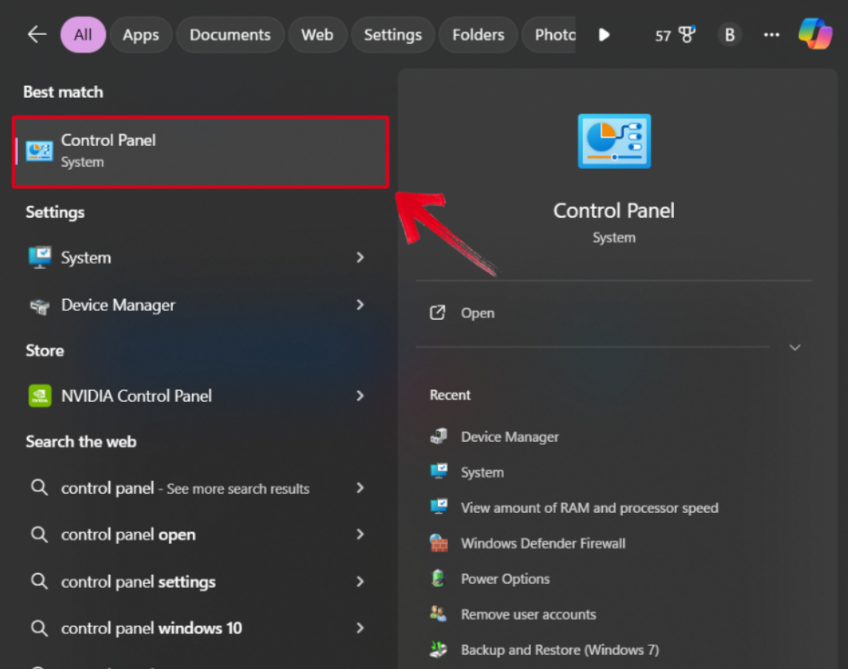This screenshot has height=669, width=848.
Task: Open the rewards trophy icon next to 57
Action: tap(687, 35)
